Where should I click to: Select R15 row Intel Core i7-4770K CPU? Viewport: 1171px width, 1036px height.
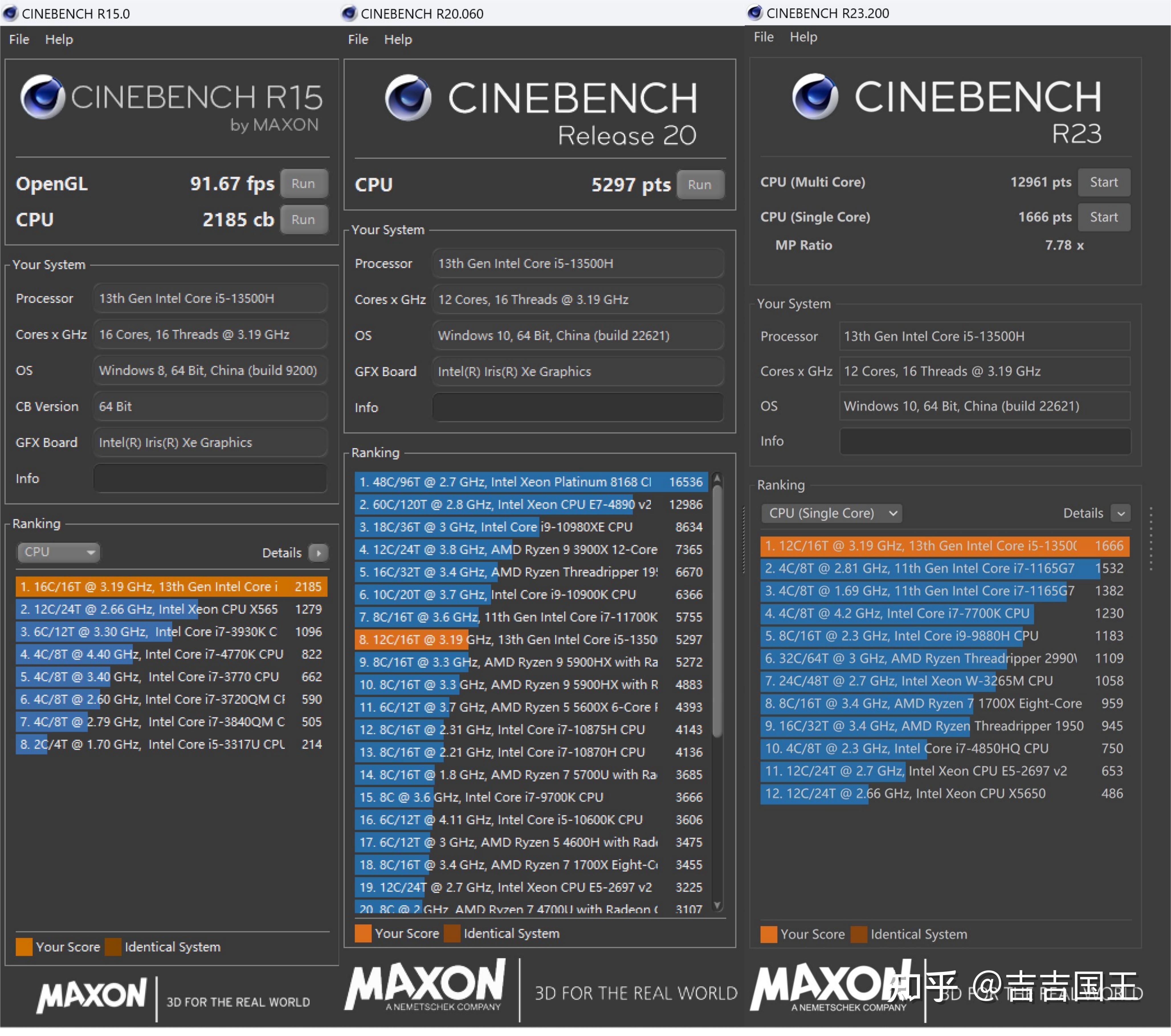pos(171,654)
